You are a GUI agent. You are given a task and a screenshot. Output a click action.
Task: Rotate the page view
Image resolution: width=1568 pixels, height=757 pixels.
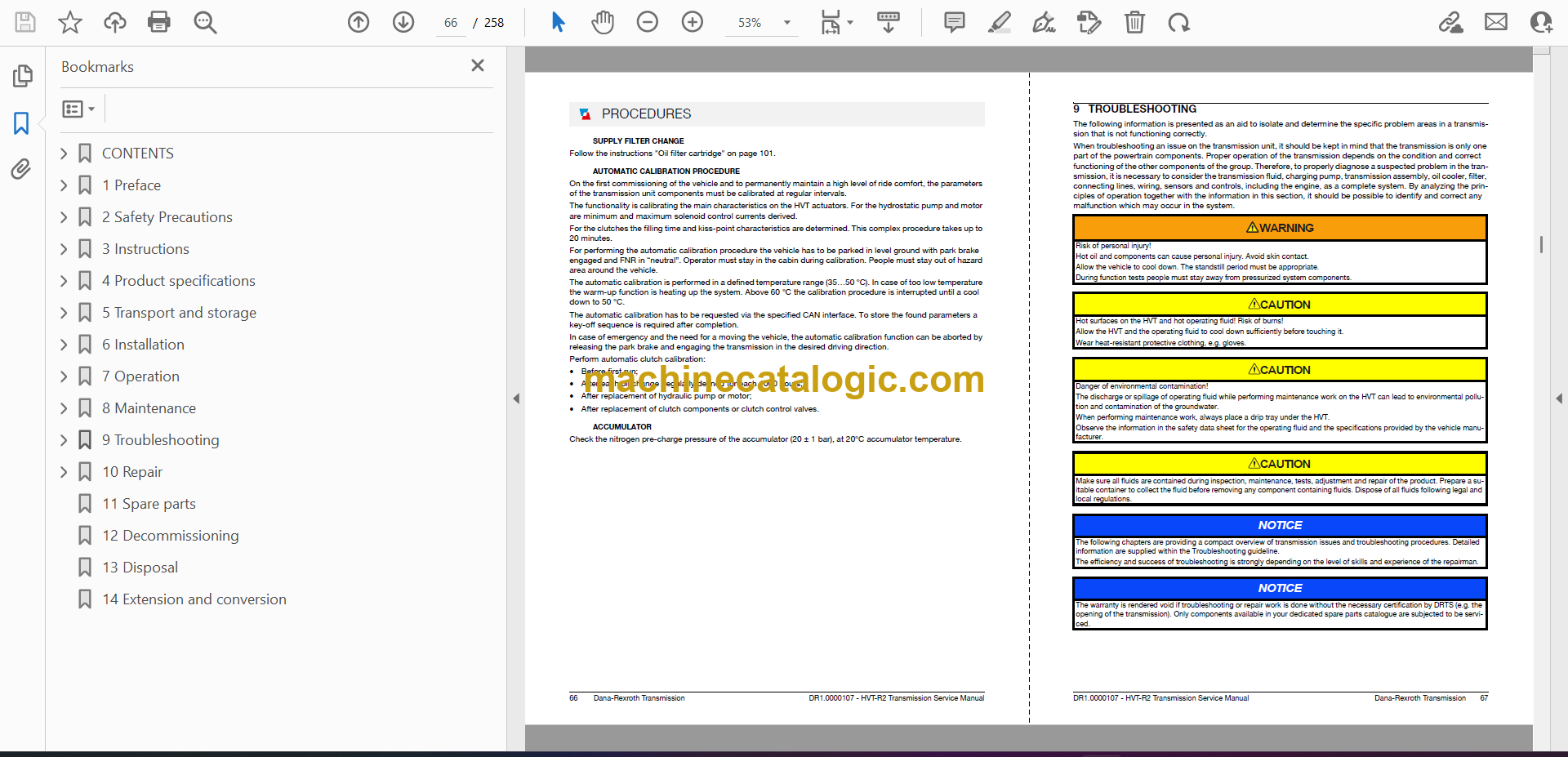pos(1178,22)
